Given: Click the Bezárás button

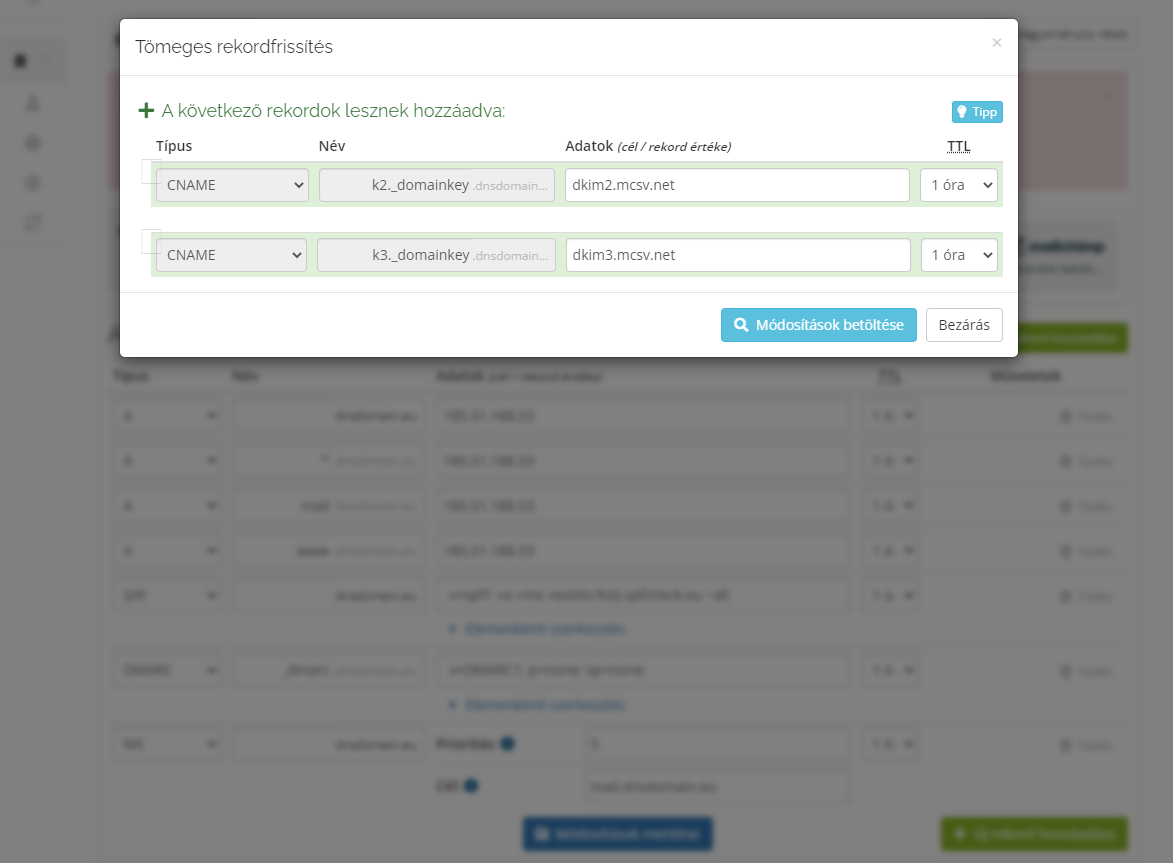Looking at the screenshot, I should [x=963, y=325].
